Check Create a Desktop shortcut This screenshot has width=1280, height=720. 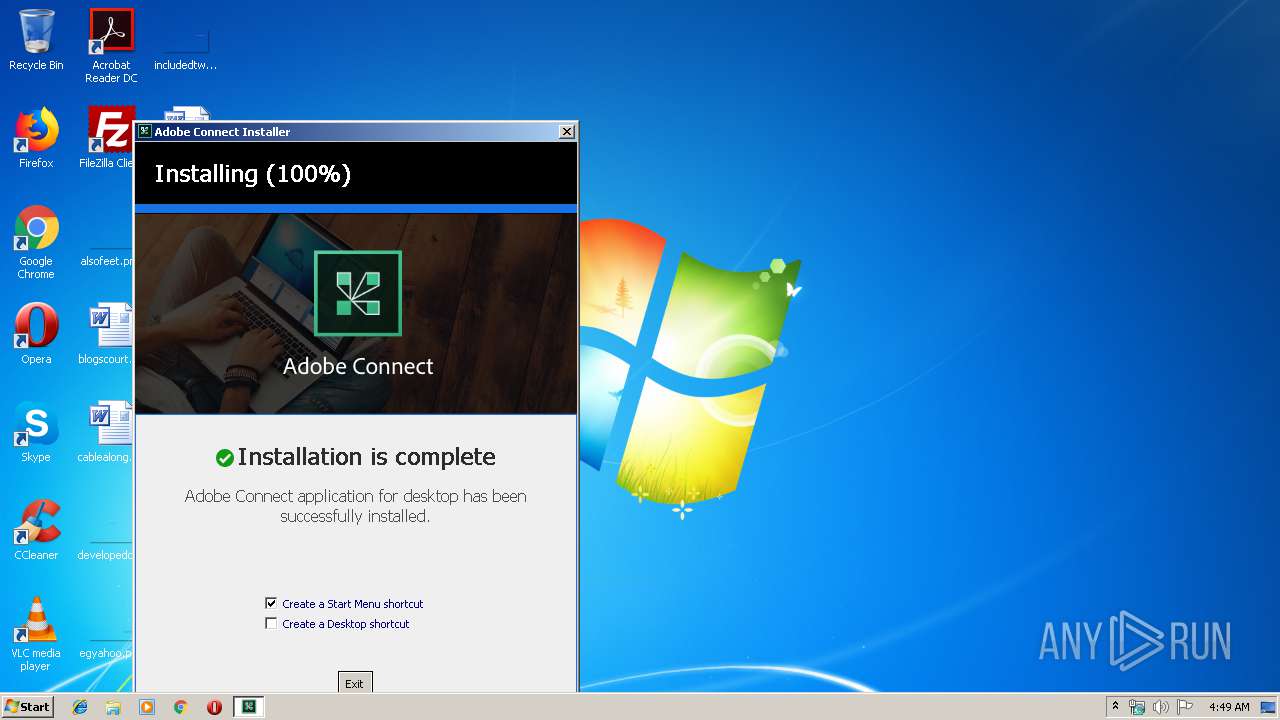click(x=271, y=623)
